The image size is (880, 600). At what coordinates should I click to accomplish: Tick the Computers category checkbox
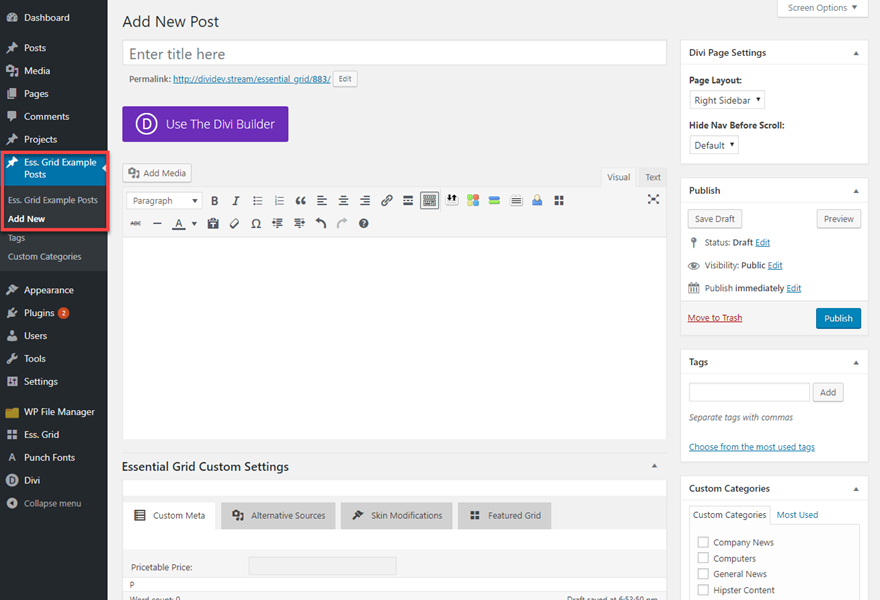point(703,559)
